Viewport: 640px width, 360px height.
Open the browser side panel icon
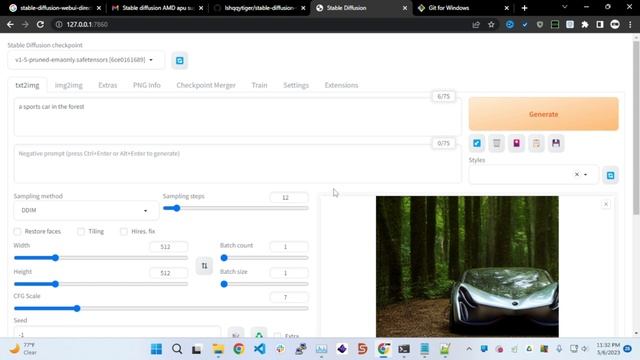[x=600, y=24]
